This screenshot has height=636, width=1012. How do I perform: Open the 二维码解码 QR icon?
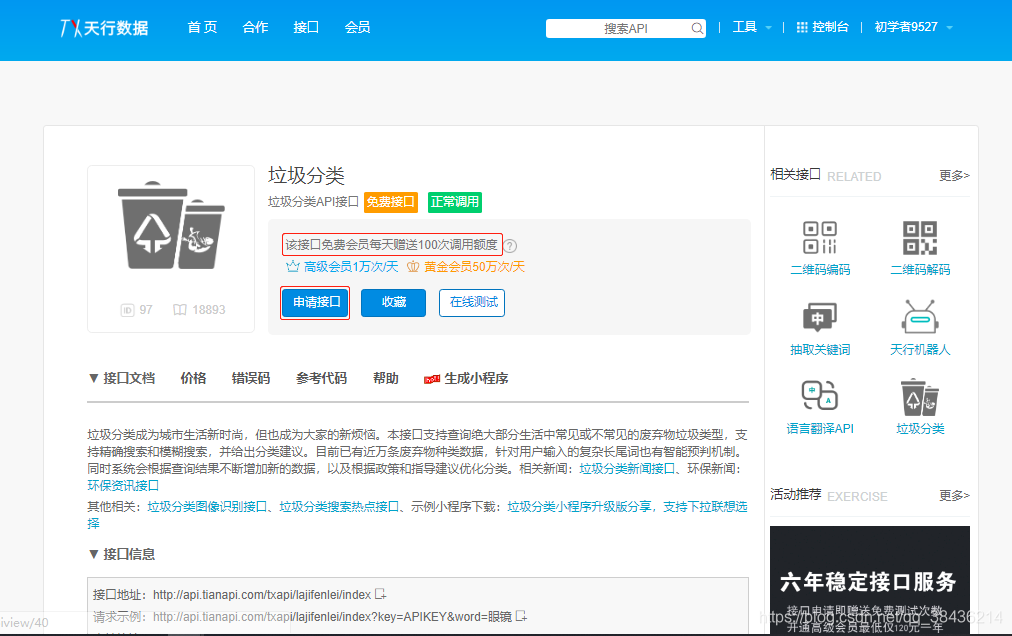(x=920, y=238)
